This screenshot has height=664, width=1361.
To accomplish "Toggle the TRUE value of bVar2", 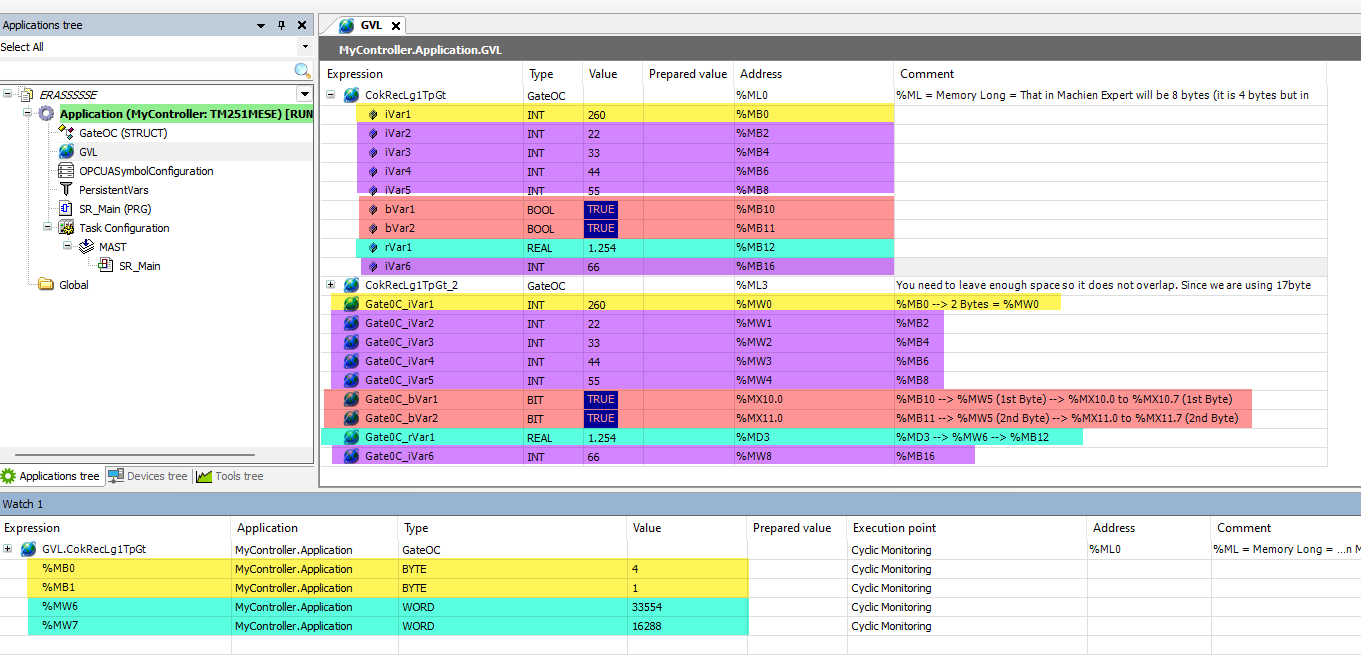I will [x=601, y=228].
